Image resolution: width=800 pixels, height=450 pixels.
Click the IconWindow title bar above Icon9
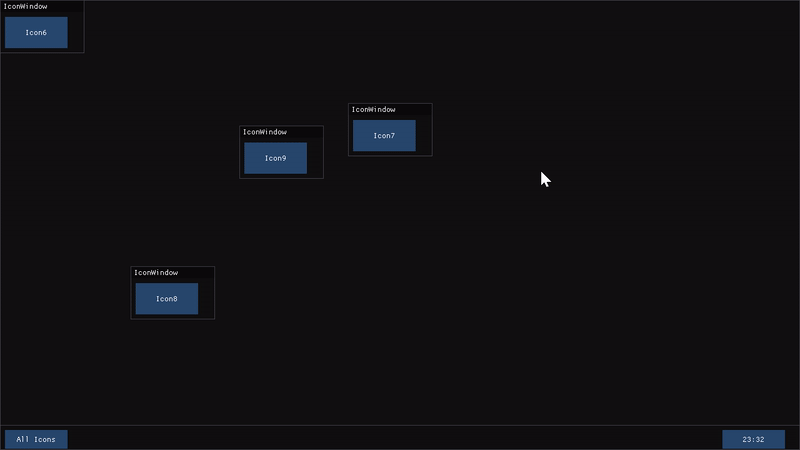pyautogui.click(x=306, y=131)
